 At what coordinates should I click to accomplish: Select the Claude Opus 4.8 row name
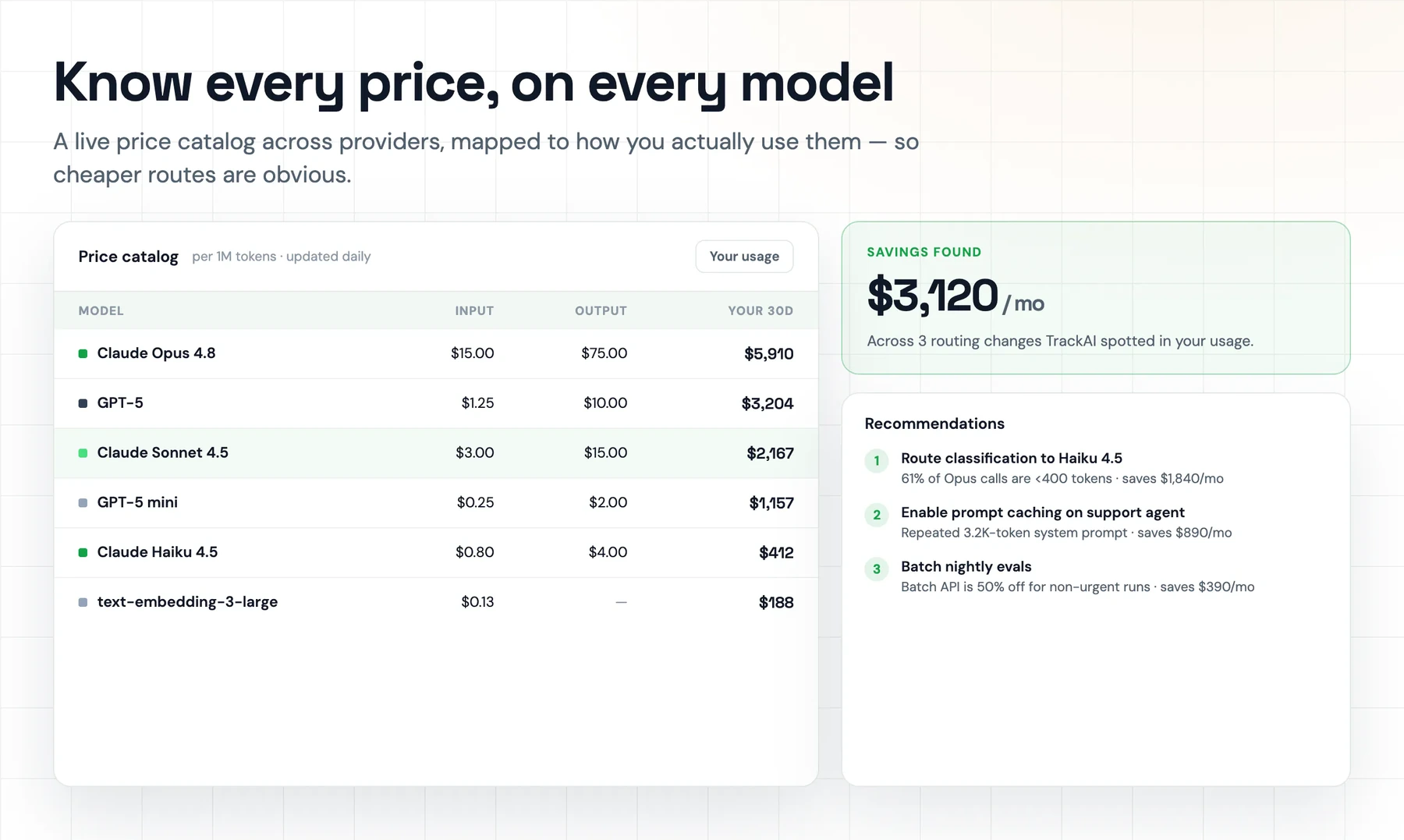pyautogui.click(x=156, y=353)
